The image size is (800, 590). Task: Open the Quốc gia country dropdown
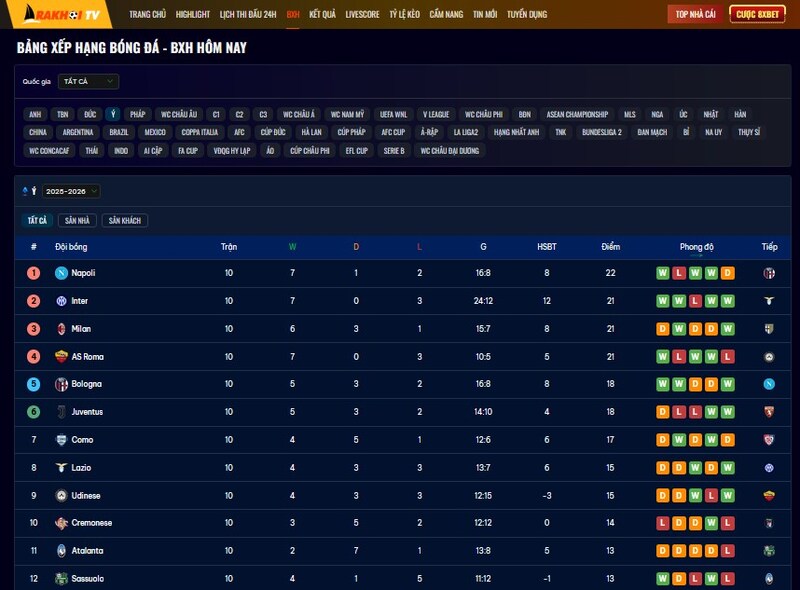pyautogui.click(x=88, y=82)
